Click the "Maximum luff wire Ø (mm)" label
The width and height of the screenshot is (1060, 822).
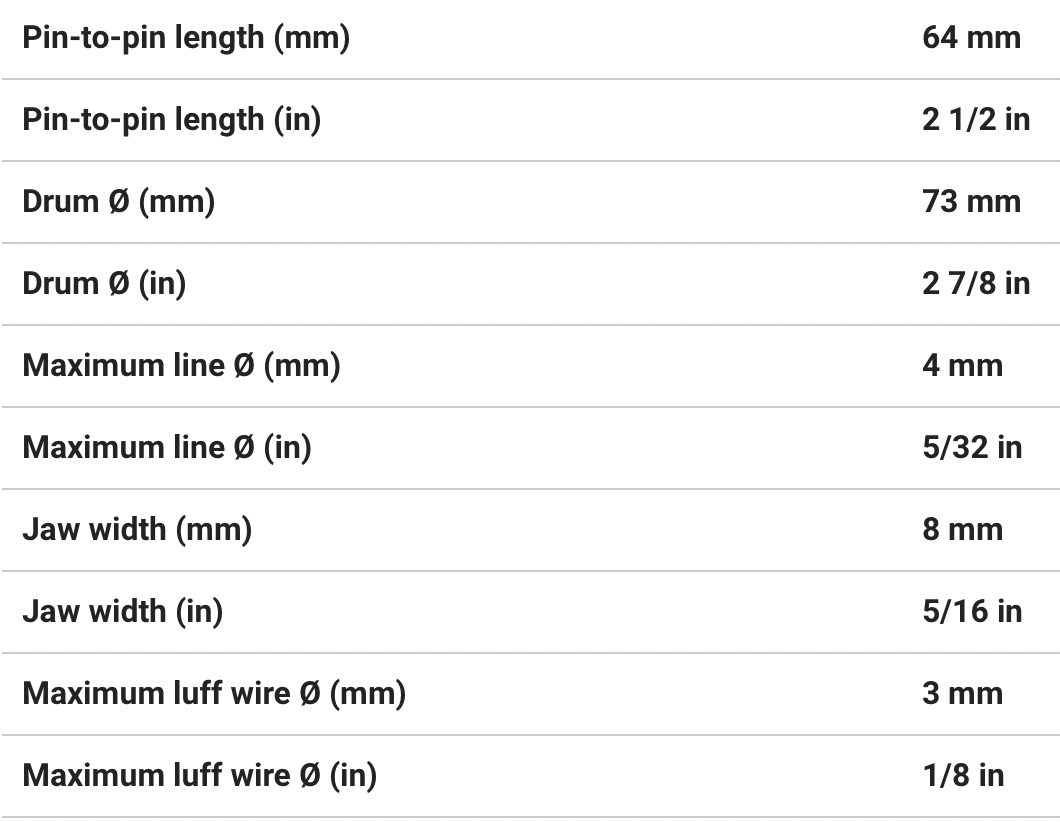click(214, 694)
